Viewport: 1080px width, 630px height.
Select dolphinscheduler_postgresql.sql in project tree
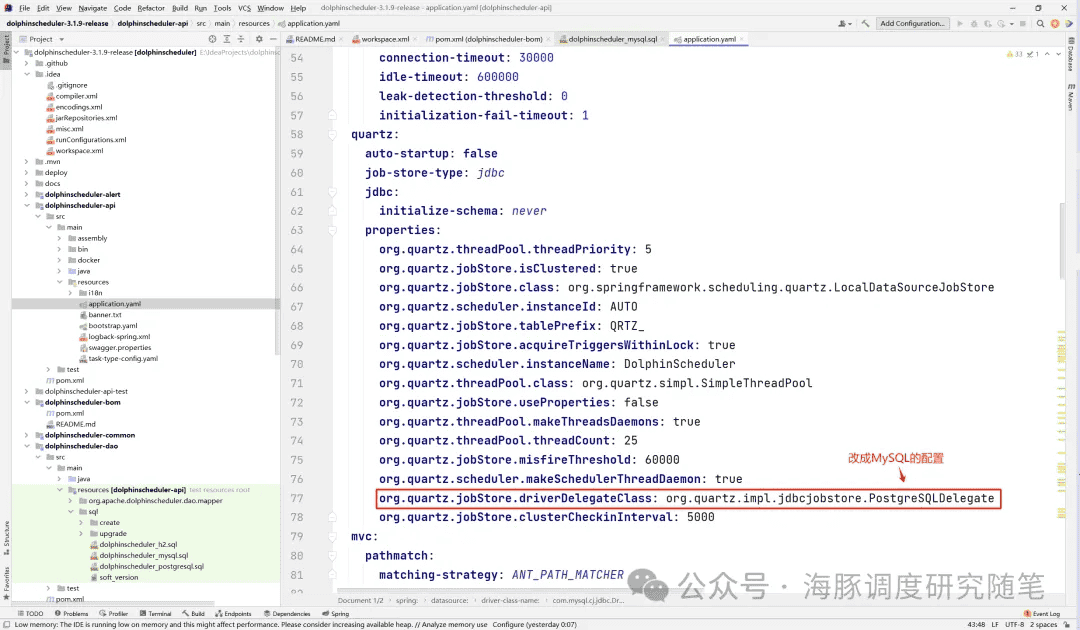pos(151,566)
